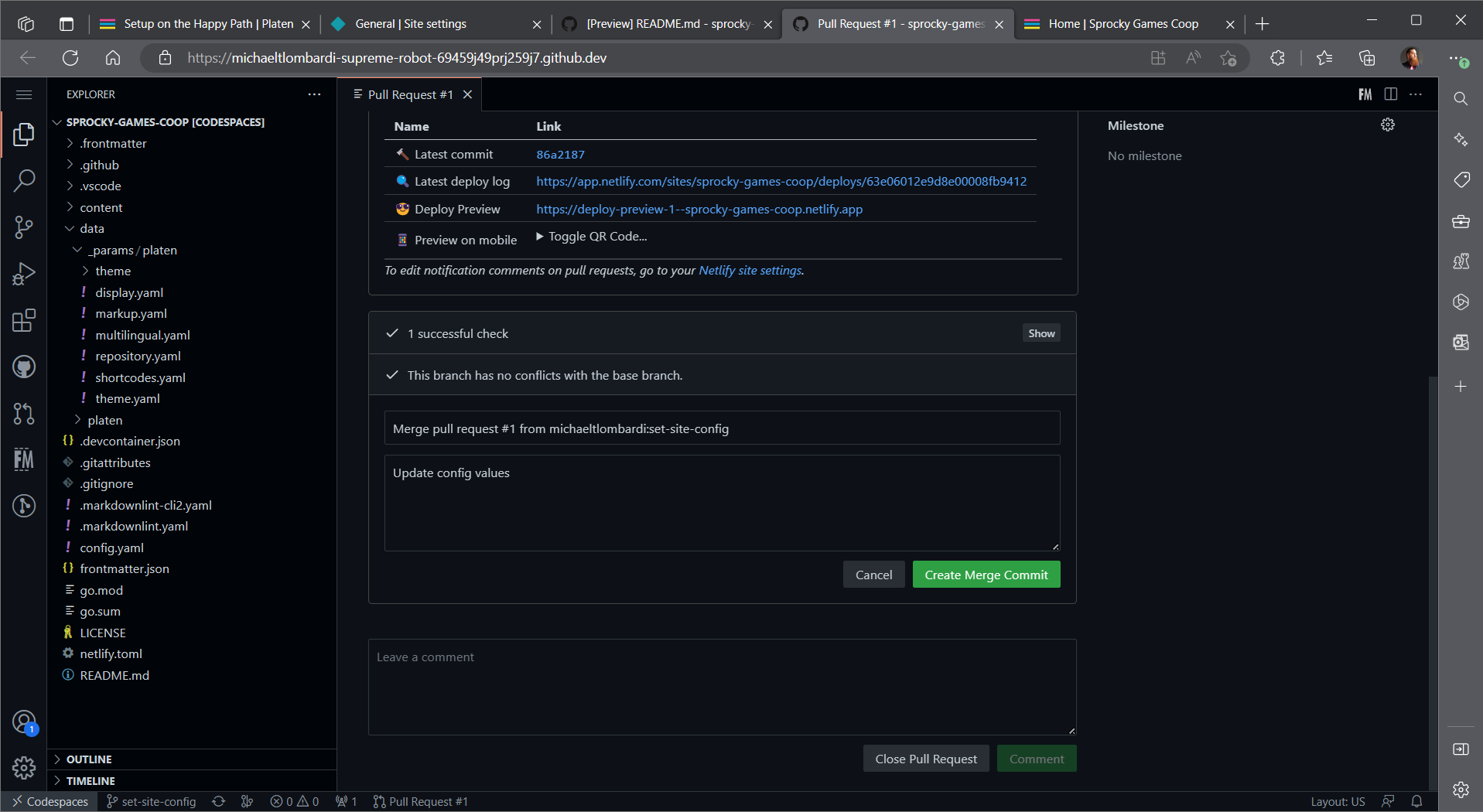Click split editor right icon
Image resolution: width=1483 pixels, height=812 pixels.
(x=1391, y=94)
